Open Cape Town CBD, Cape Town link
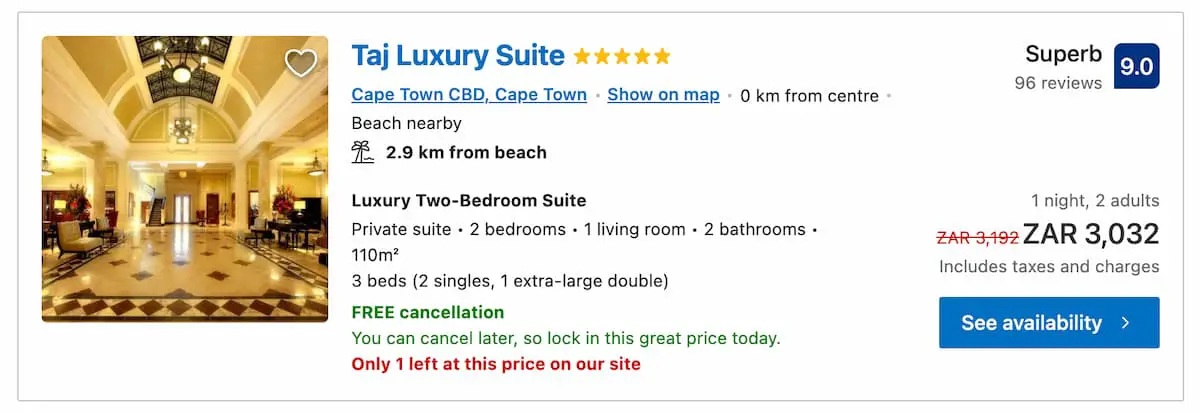The image size is (1200, 413). click(x=469, y=95)
